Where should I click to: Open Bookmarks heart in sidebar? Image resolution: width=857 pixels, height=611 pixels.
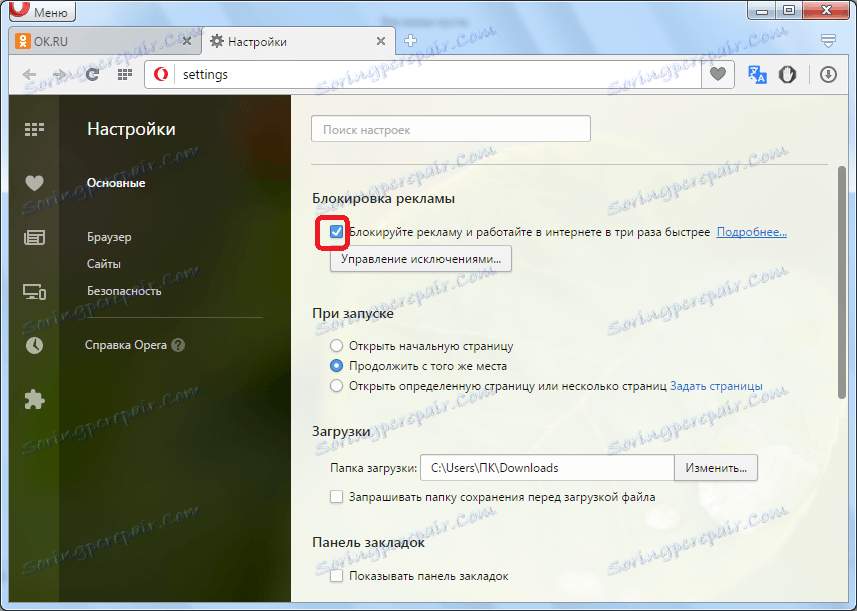point(34,183)
